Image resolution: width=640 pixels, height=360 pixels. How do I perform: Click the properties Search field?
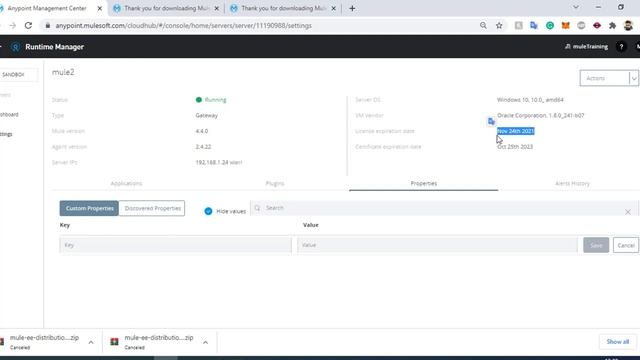coord(443,208)
